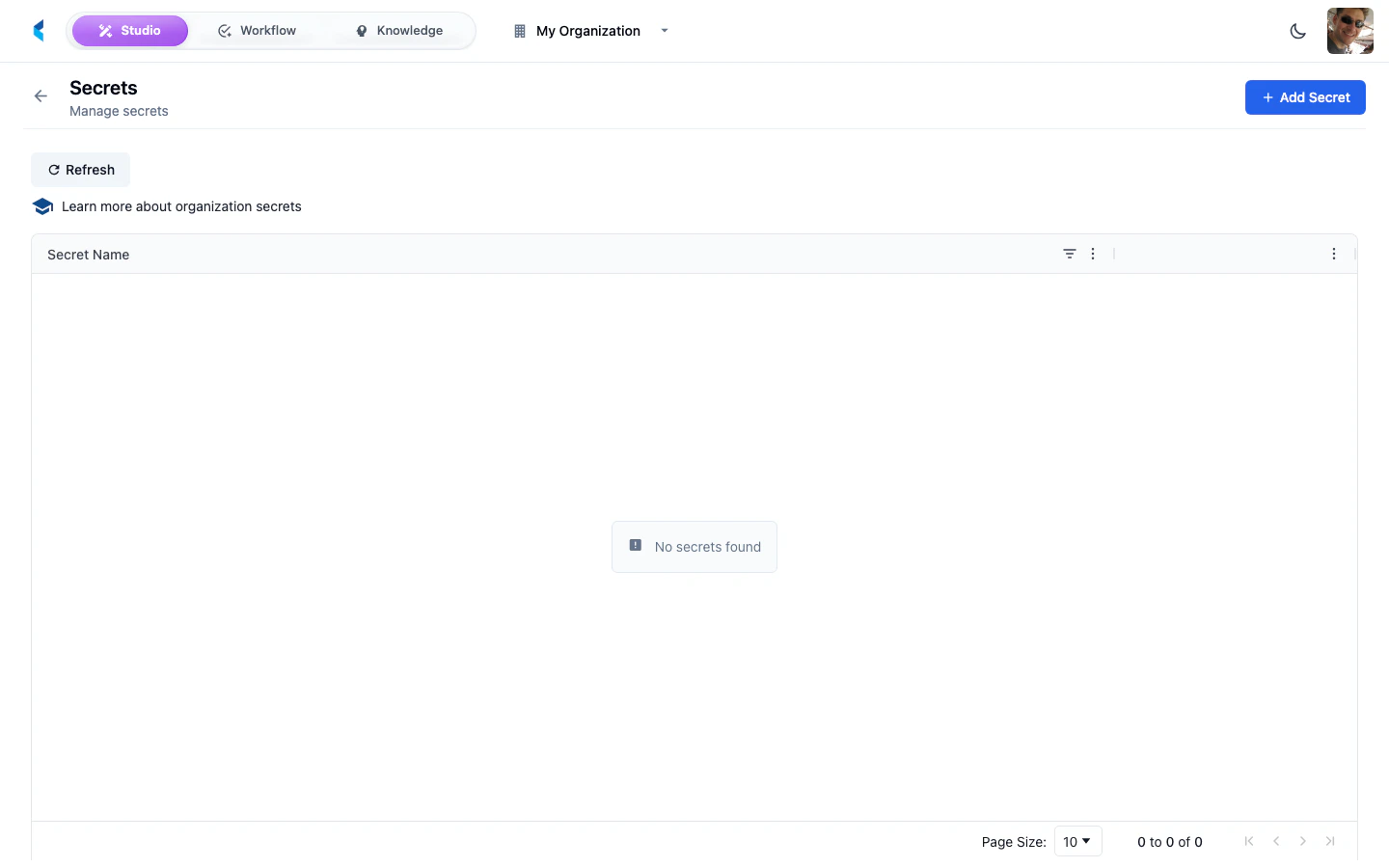The width and height of the screenshot is (1389, 868).
Task: Click the graduation cap learn icon
Action: 42,205
